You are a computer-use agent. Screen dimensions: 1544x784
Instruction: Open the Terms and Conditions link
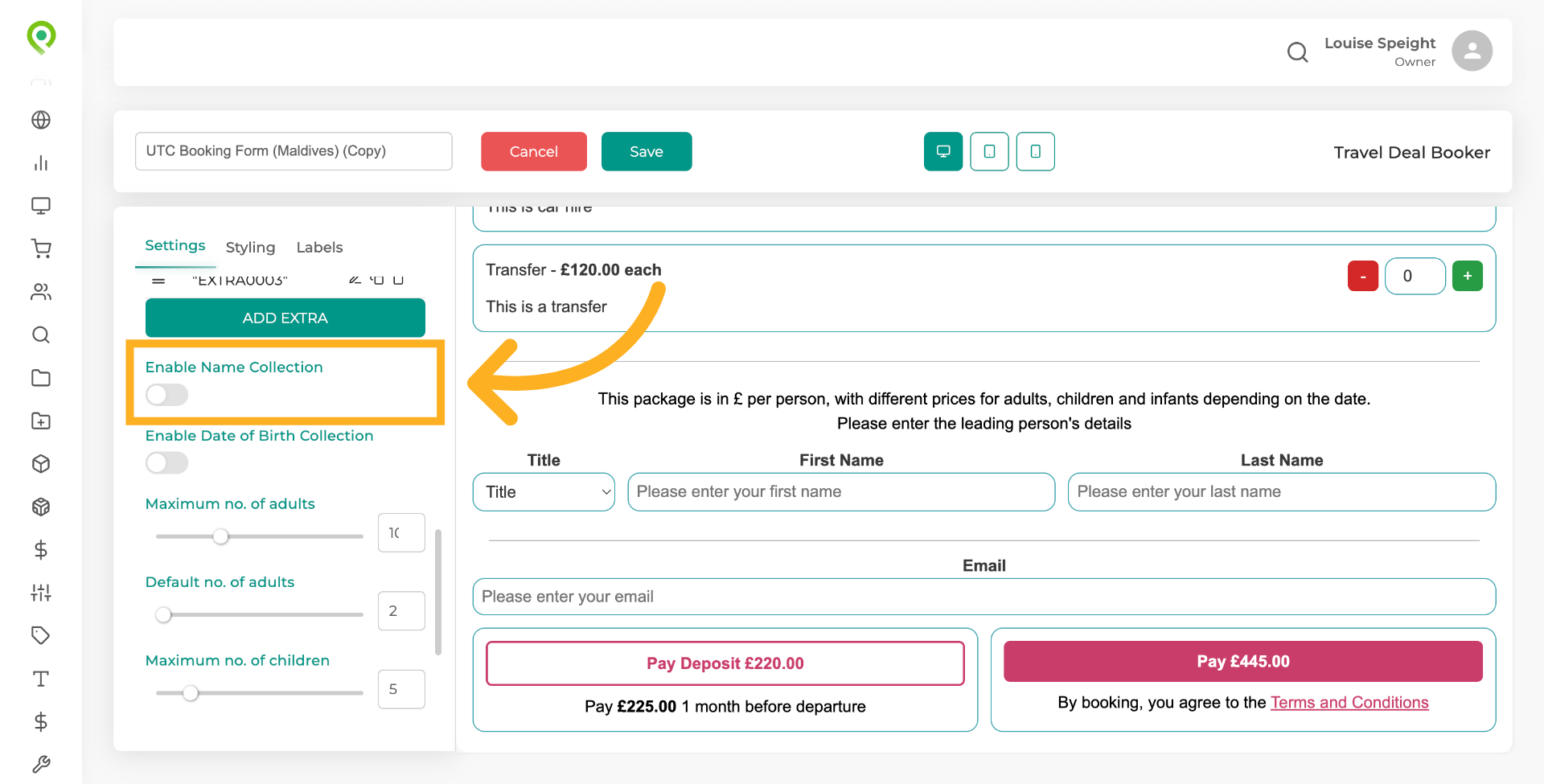1349,703
